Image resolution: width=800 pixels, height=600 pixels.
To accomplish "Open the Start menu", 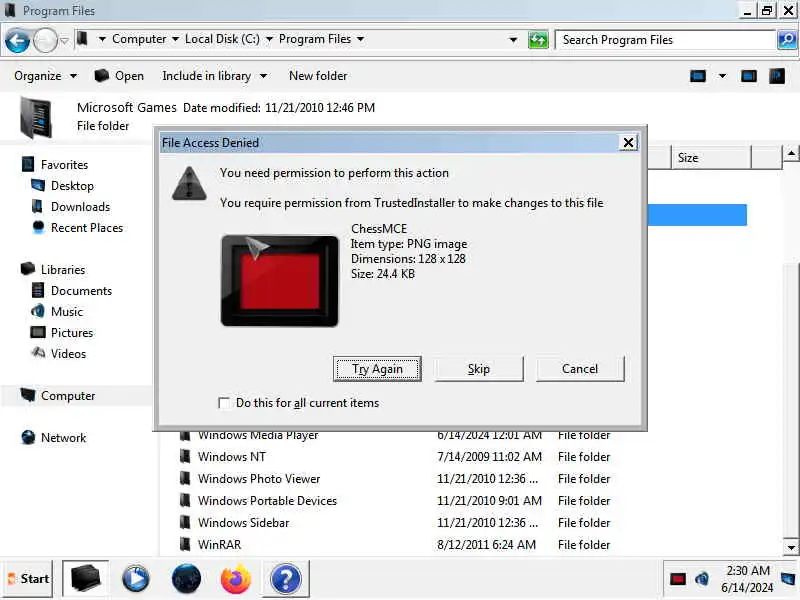I will (29, 579).
